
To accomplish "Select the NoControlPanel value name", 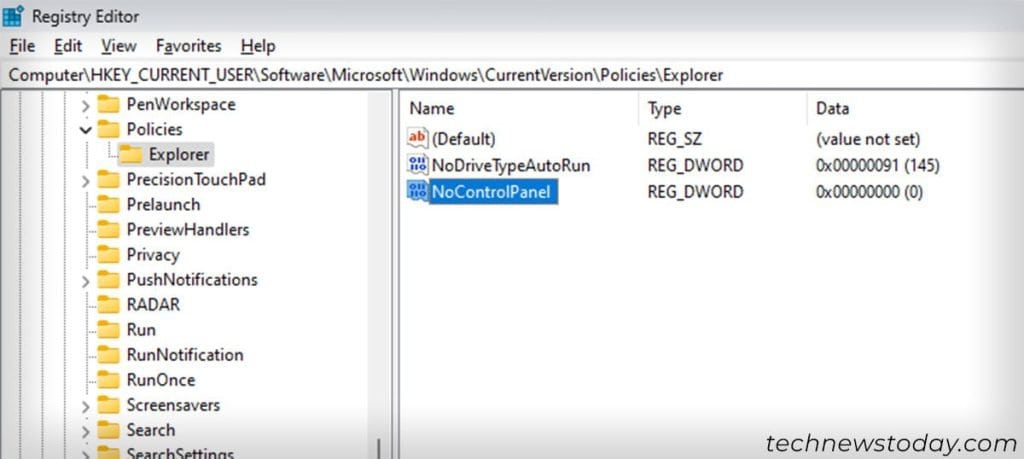I will [492, 192].
